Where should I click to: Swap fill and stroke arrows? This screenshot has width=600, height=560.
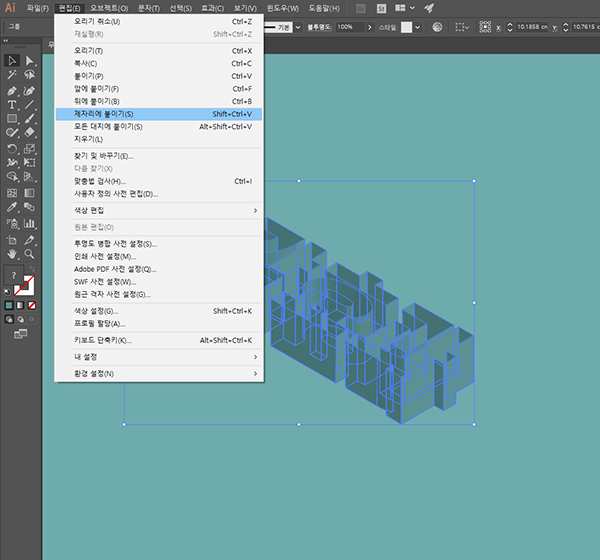(32, 269)
